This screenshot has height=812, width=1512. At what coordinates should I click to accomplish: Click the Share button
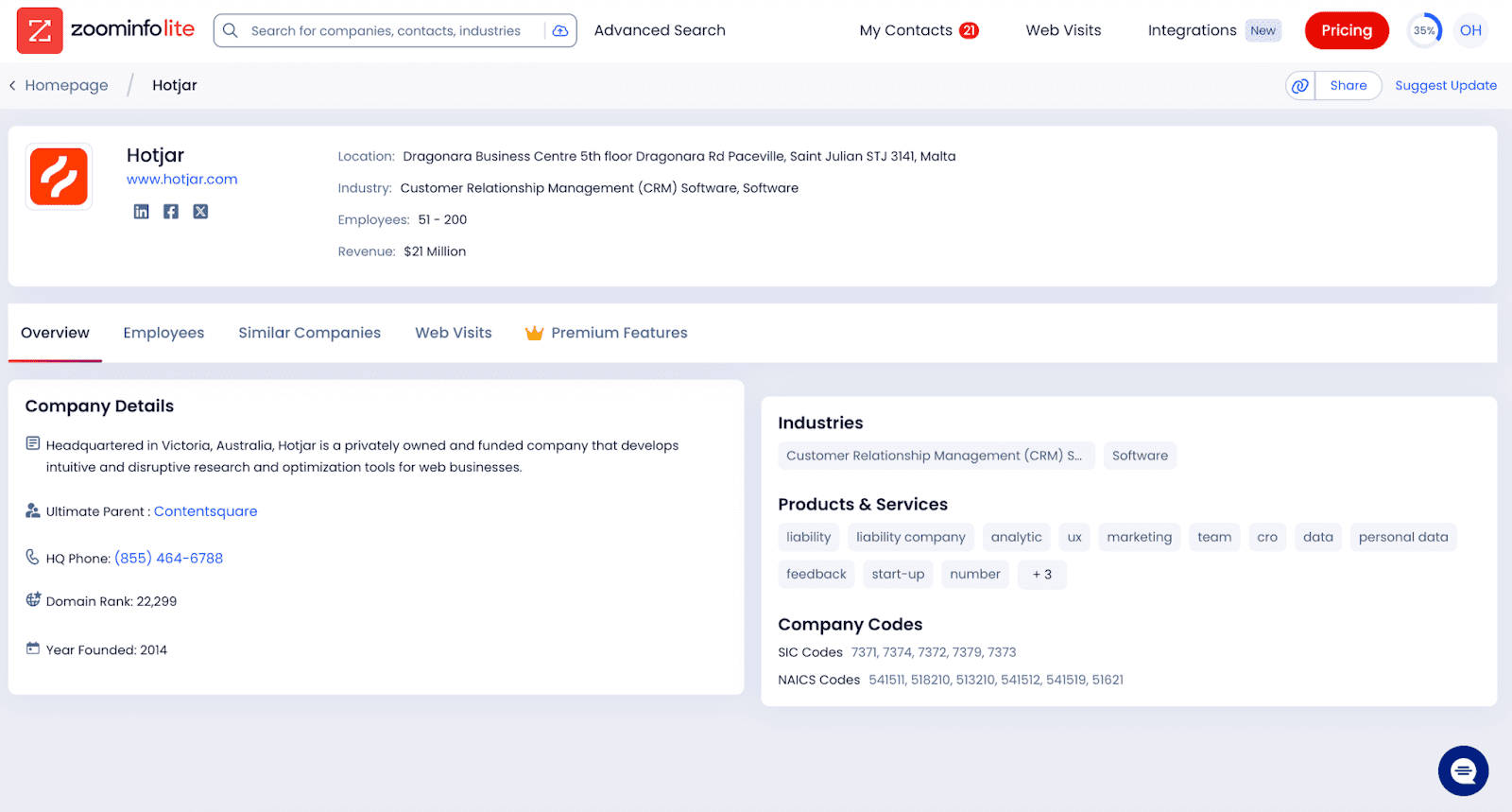click(1348, 86)
